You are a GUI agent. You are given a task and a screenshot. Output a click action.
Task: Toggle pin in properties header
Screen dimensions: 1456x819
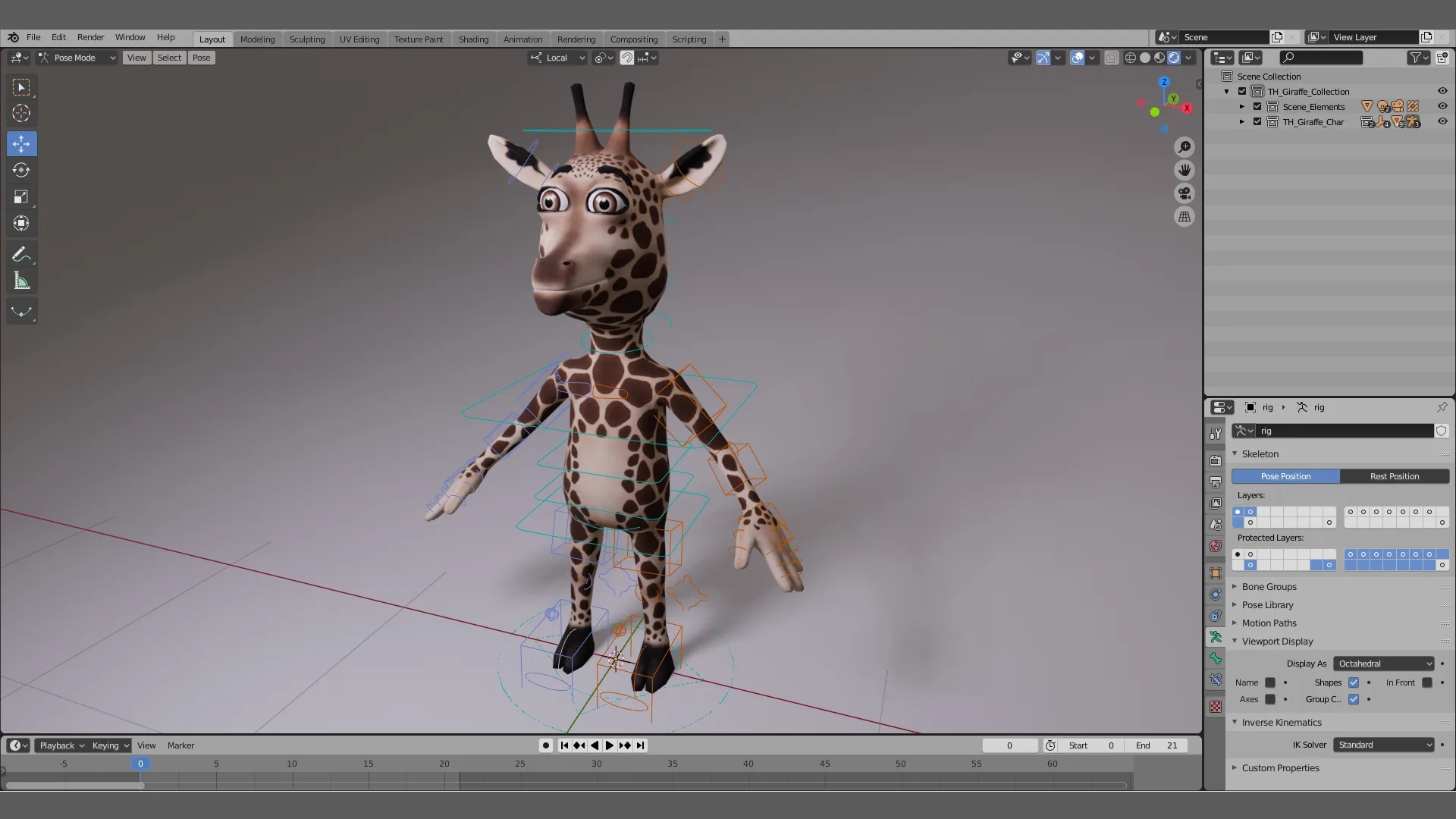1442,407
